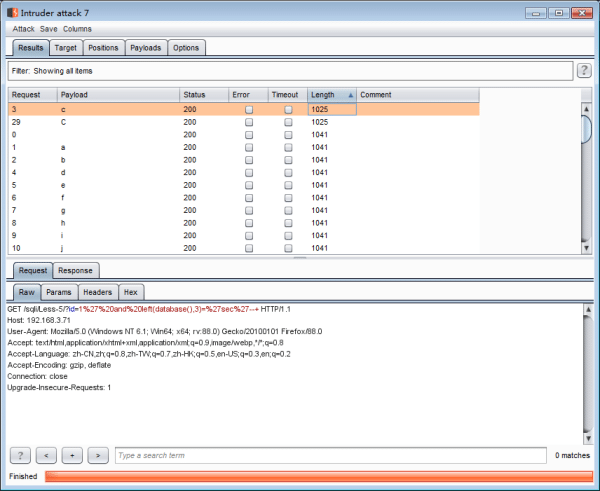Toggle Timeout checkbox for payload C row
The width and height of the screenshot is (600, 491).
(288, 121)
